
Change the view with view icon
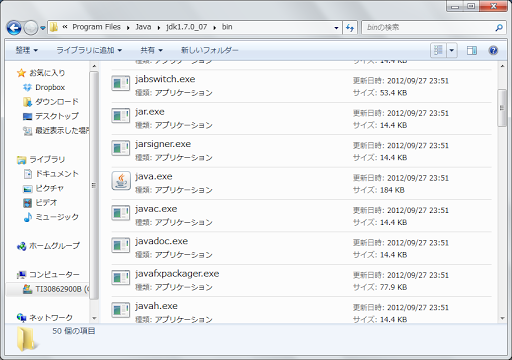(438, 50)
